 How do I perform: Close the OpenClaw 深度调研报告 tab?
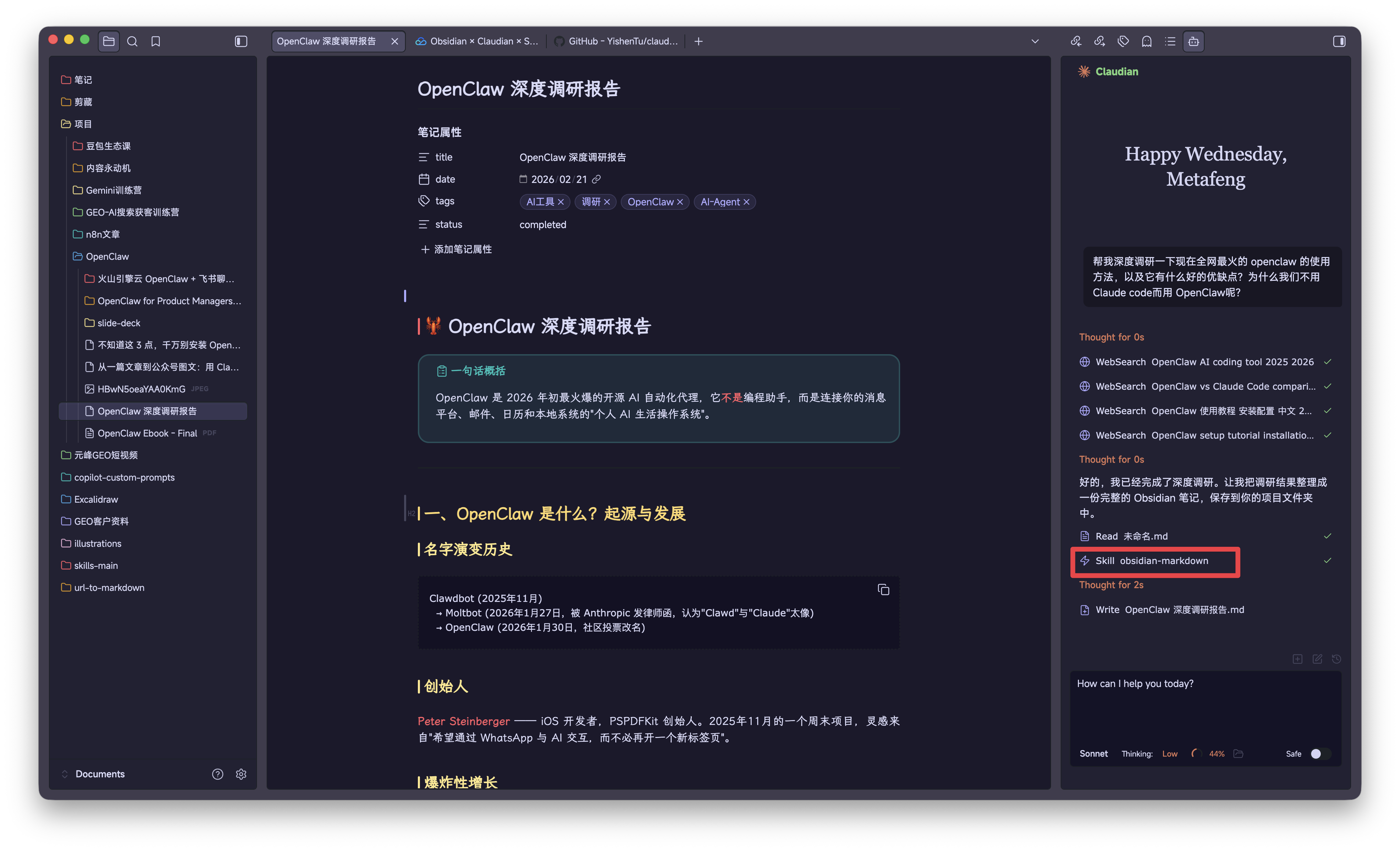coord(394,41)
